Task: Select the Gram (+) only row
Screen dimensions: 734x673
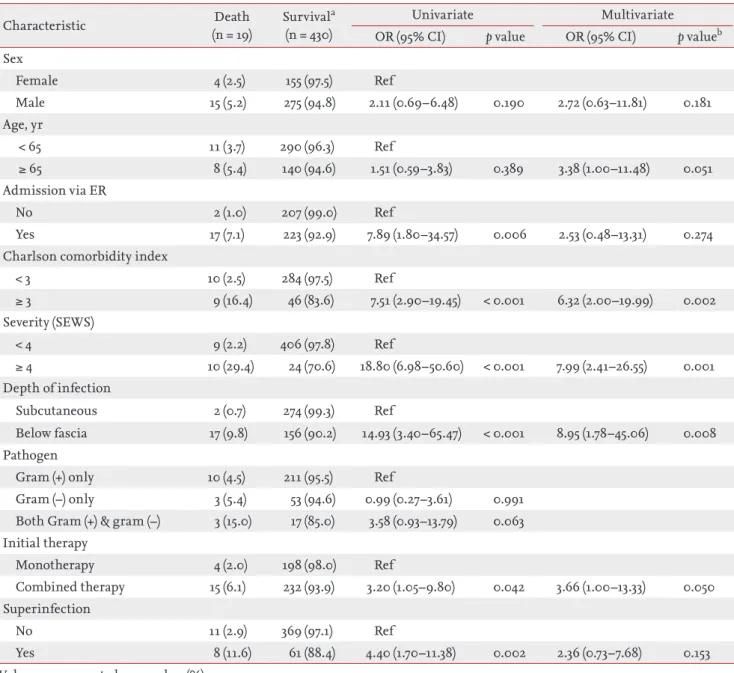Action: (55, 477)
